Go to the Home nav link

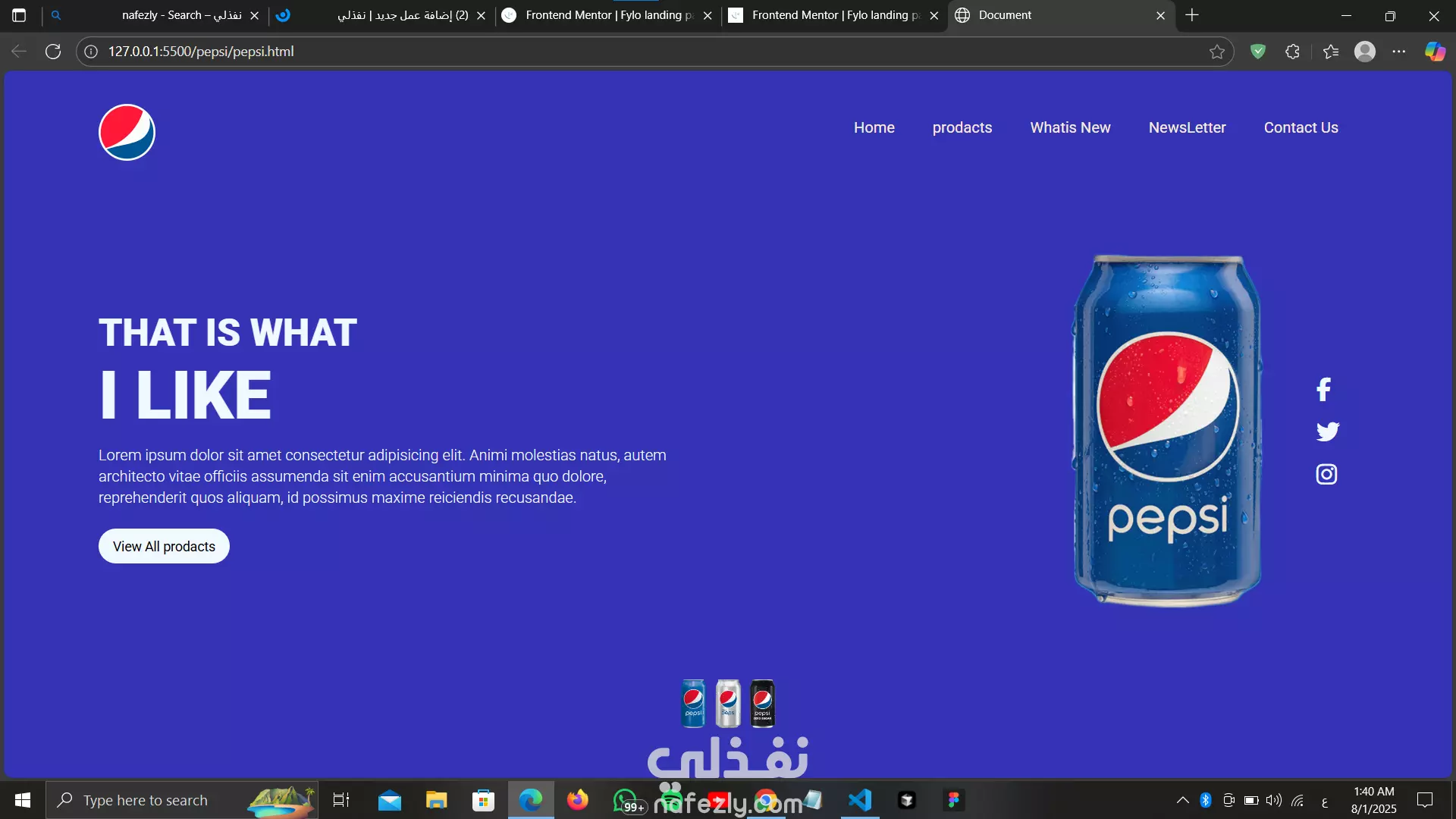click(x=874, y=127)
